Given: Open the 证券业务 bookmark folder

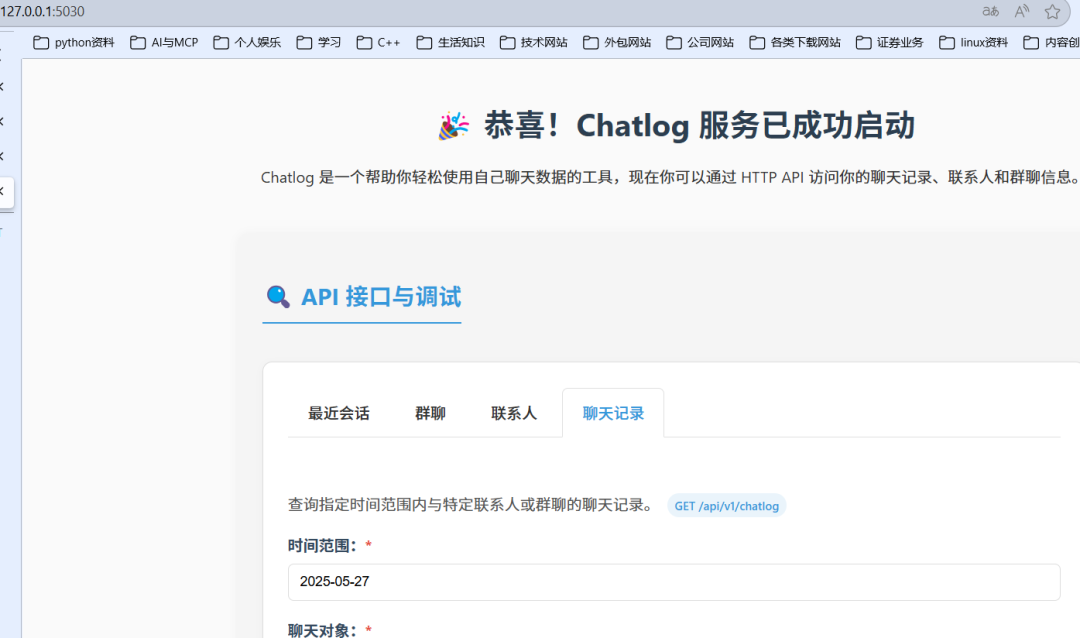Looking at the screenshot, I should pyautogui.click(x=890, y=43).
